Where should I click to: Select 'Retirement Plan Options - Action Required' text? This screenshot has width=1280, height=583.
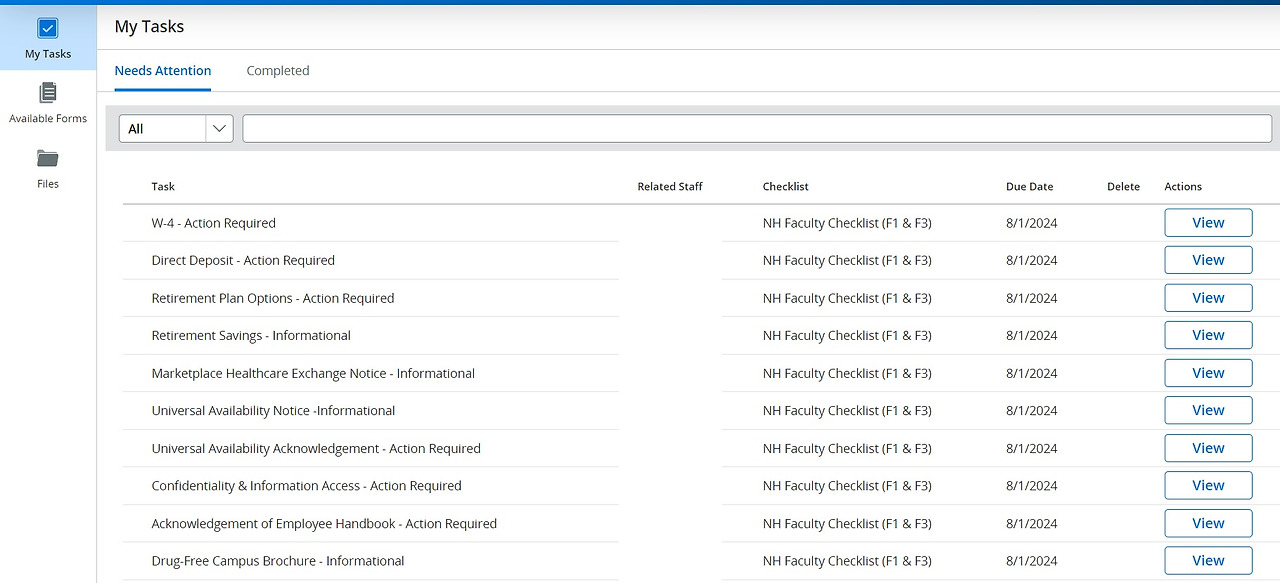tap(273, 298)
